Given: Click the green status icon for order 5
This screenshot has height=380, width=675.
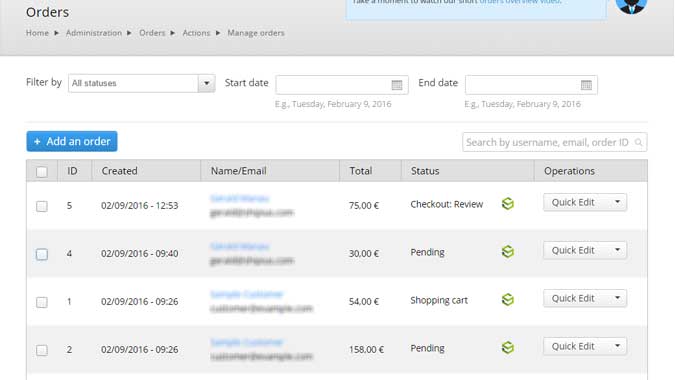Looking at the screenshot, I should (508, 204).
